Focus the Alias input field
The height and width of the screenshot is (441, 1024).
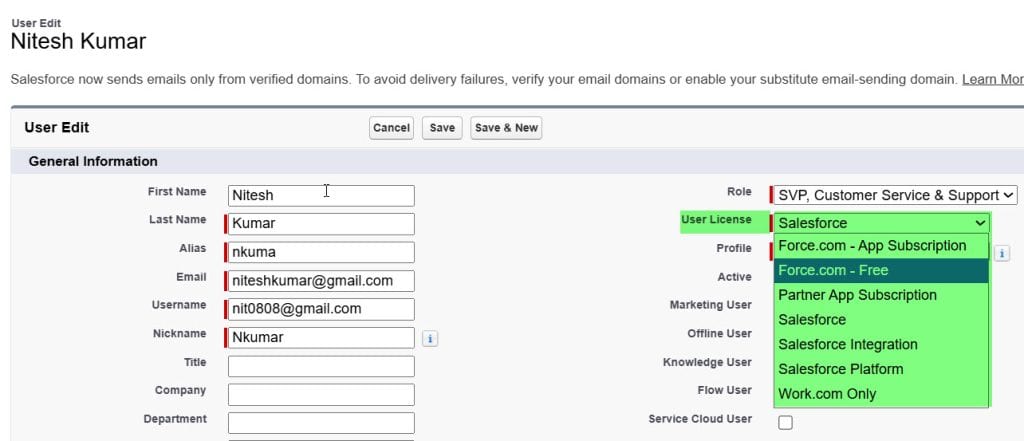point(321,252)
